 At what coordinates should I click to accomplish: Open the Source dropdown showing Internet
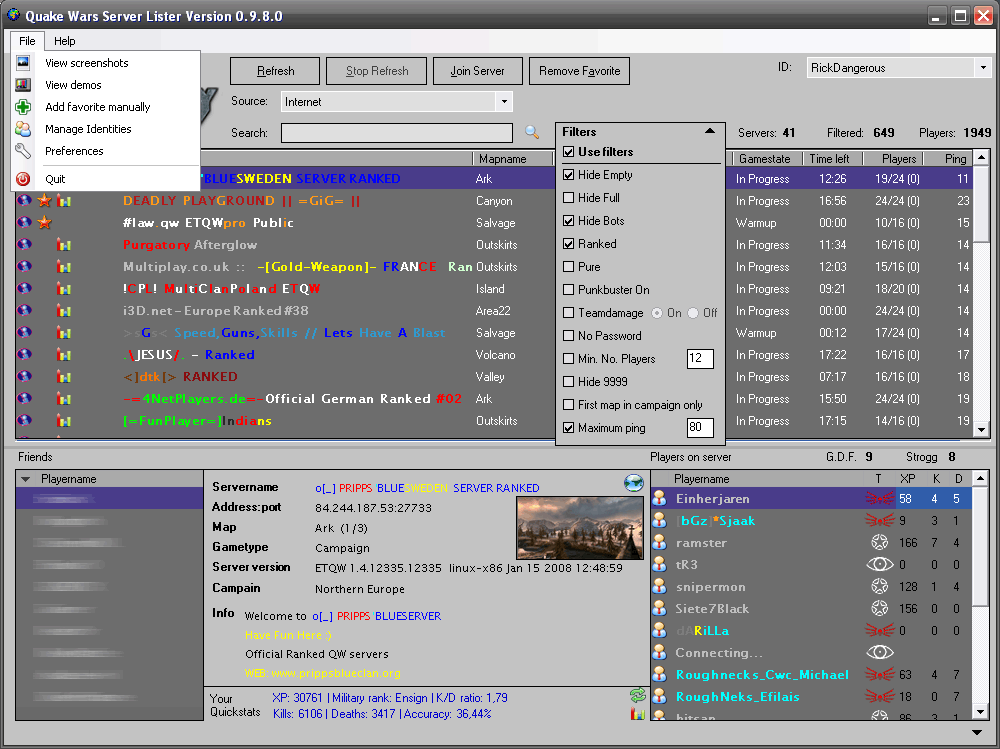[504, 101]
